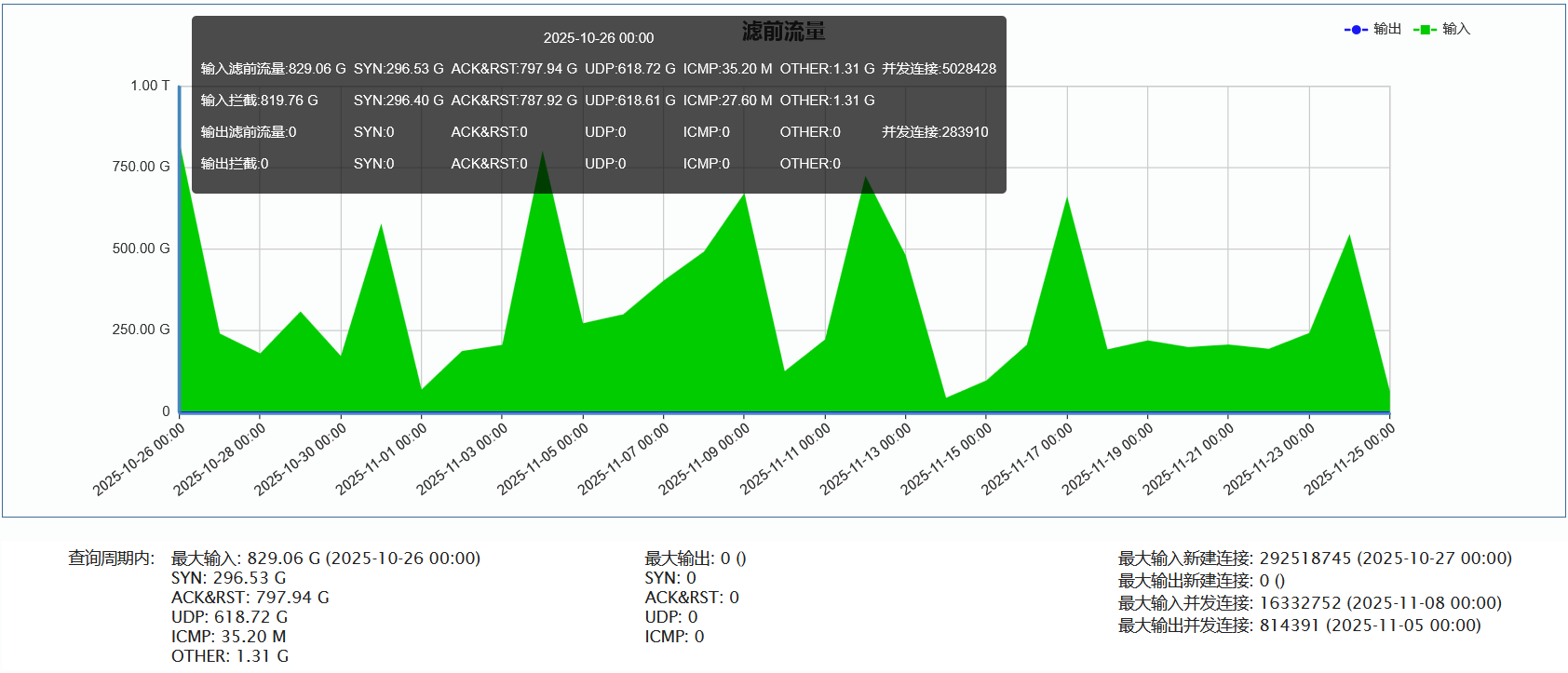This screenshot has height=673, width=1568.
Task: Click the 2025-11-17 00:00 axis label
Action: (x=1028, y=459)
